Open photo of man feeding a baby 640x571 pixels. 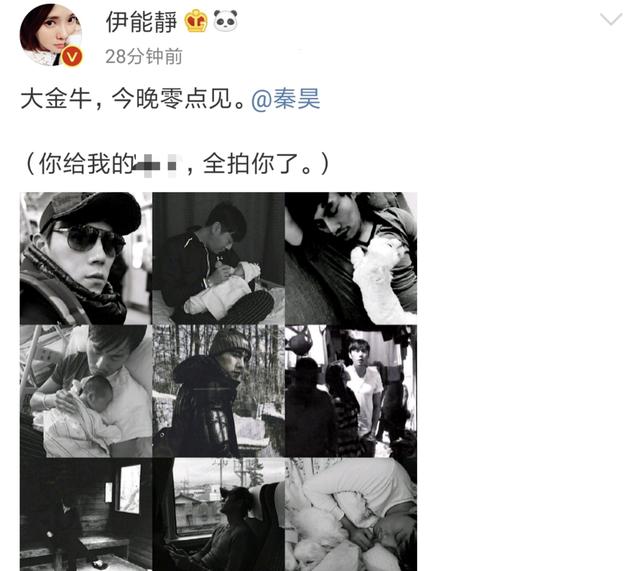218,258
